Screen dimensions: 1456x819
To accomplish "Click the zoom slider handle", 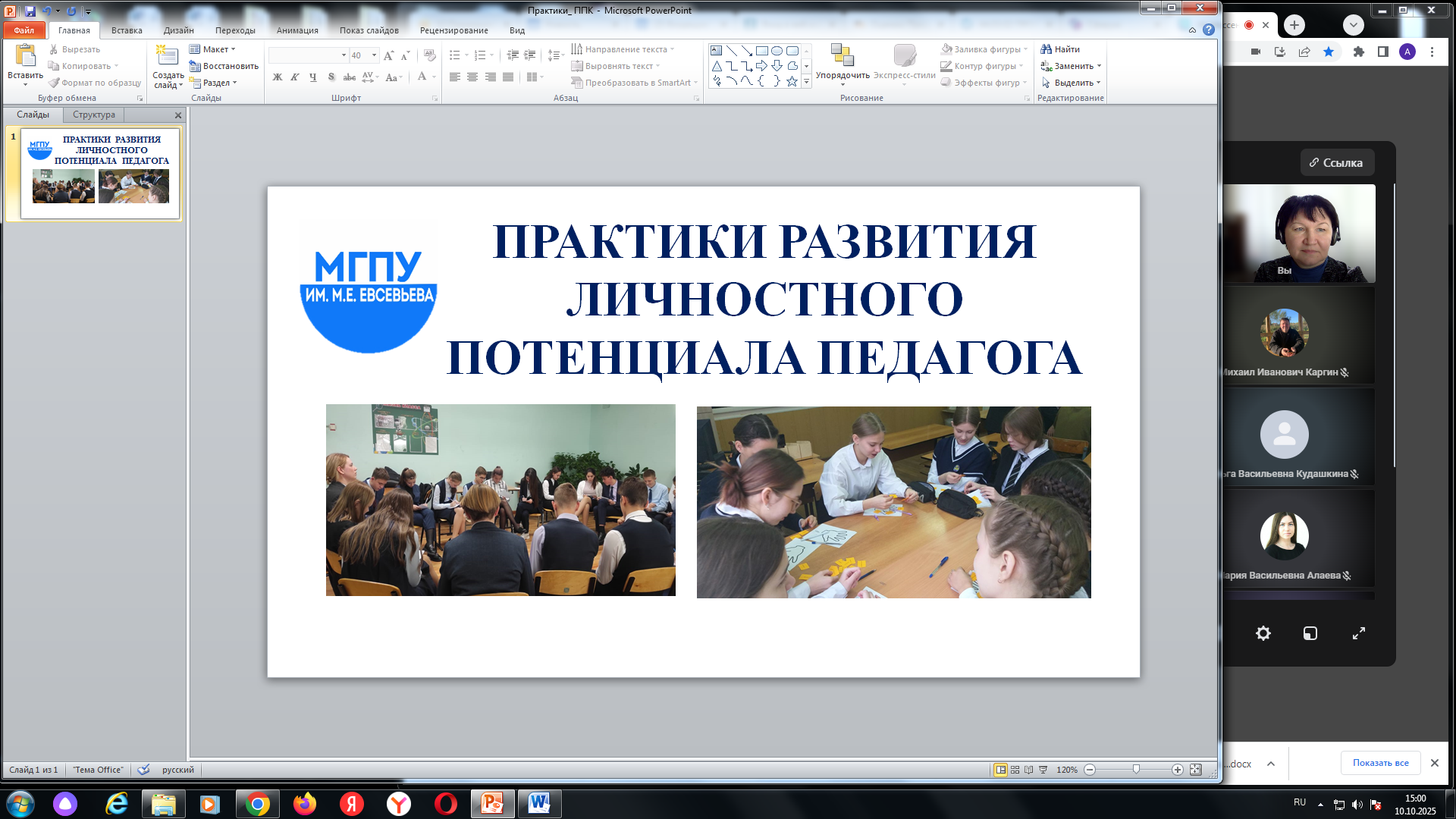I will 1136,770.
